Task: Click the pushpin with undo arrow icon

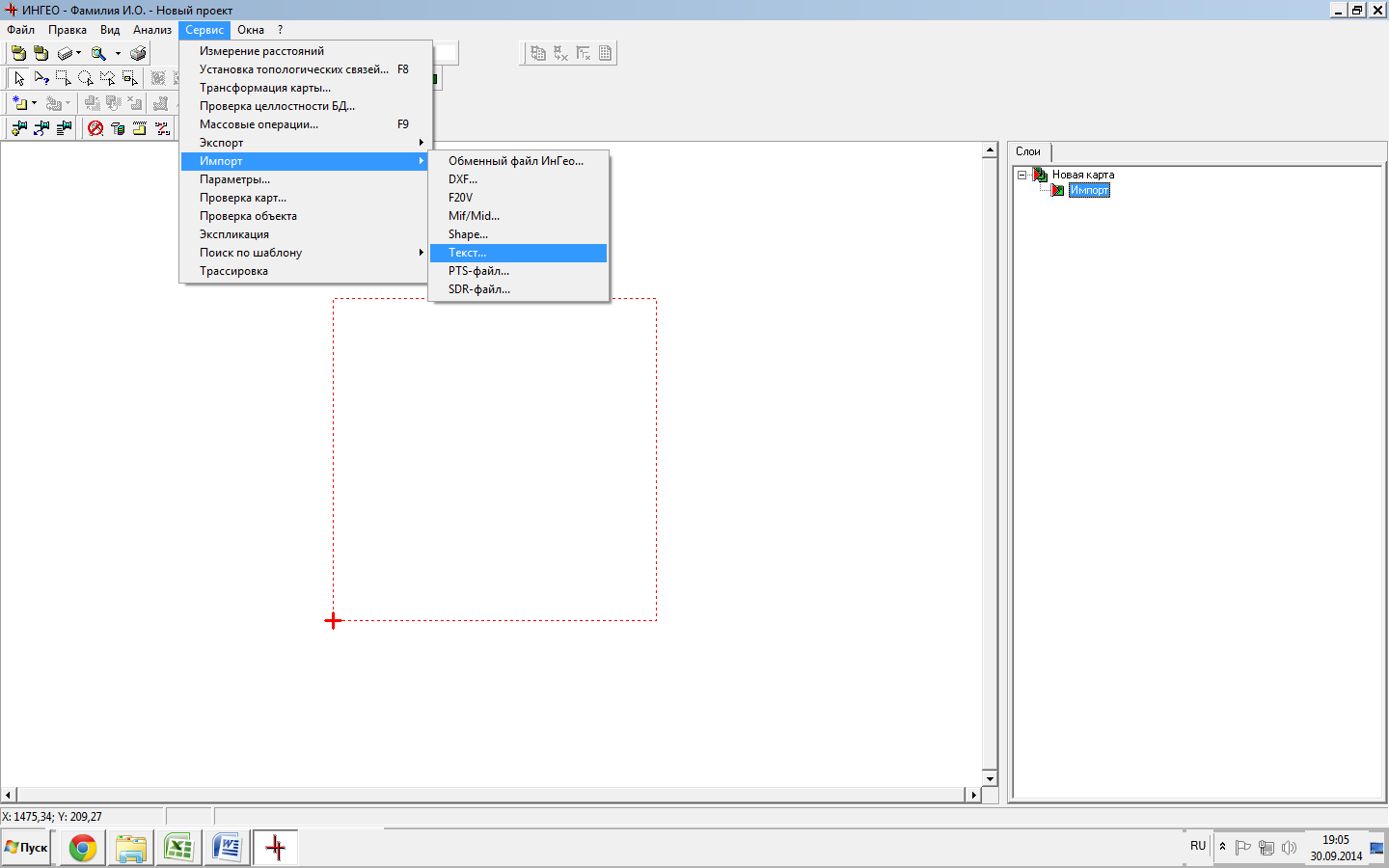Action: coord(41,128)
